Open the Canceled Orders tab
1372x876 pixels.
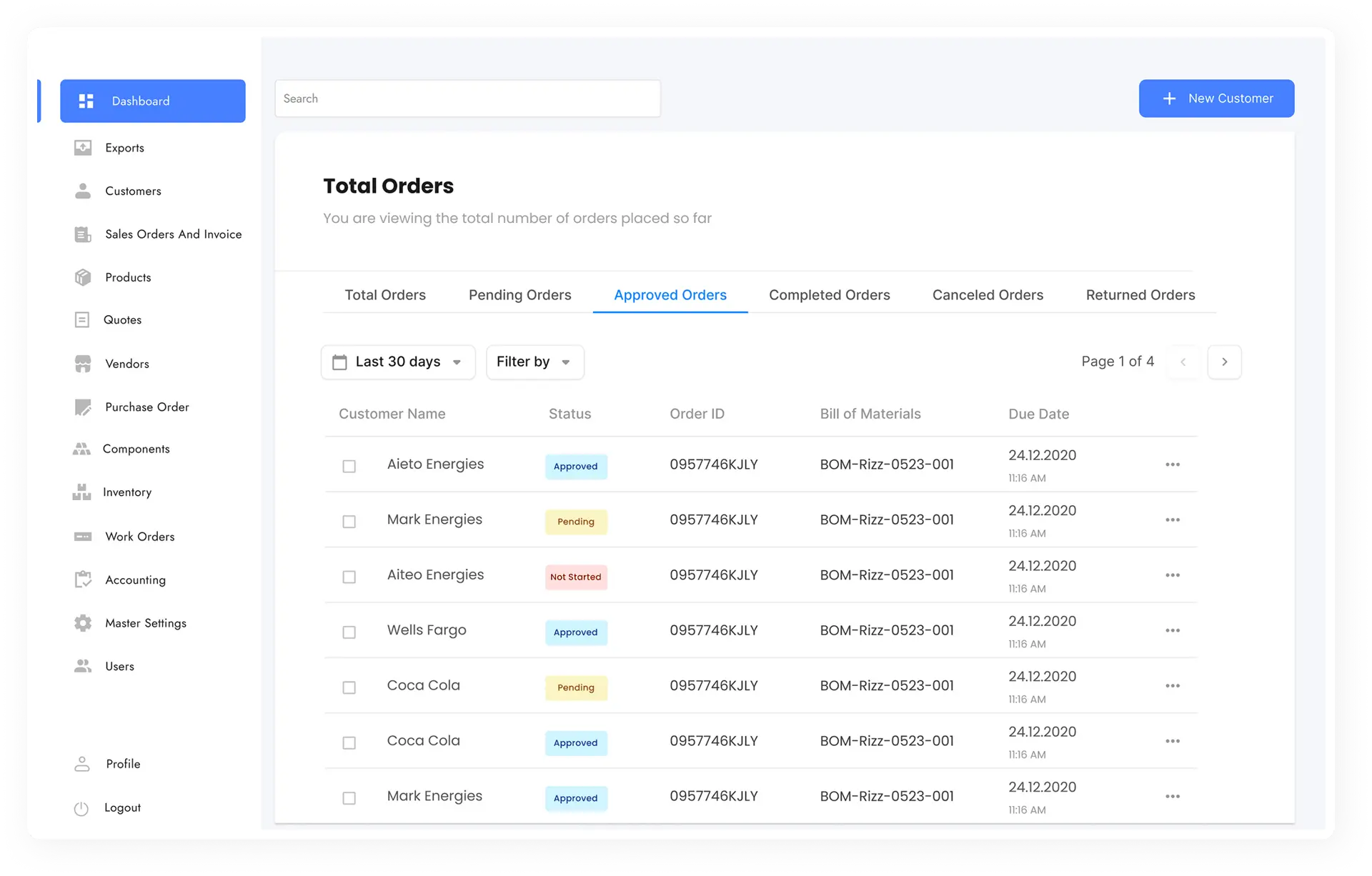[988, 294]
